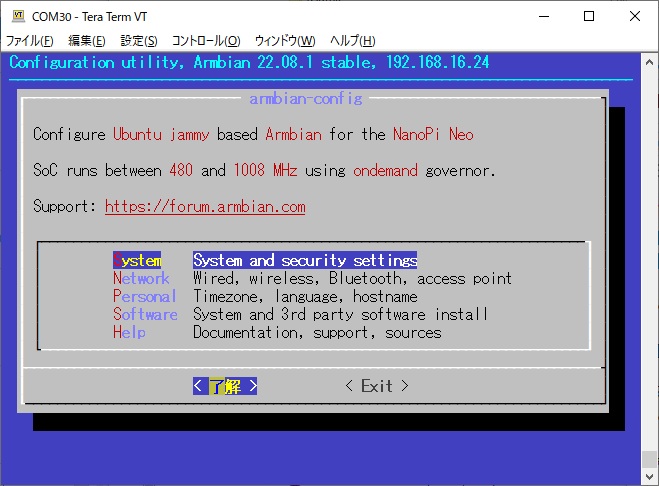Select the Software menu entry
Viewport: 659px width, 486px height.
tap(145, 314)
